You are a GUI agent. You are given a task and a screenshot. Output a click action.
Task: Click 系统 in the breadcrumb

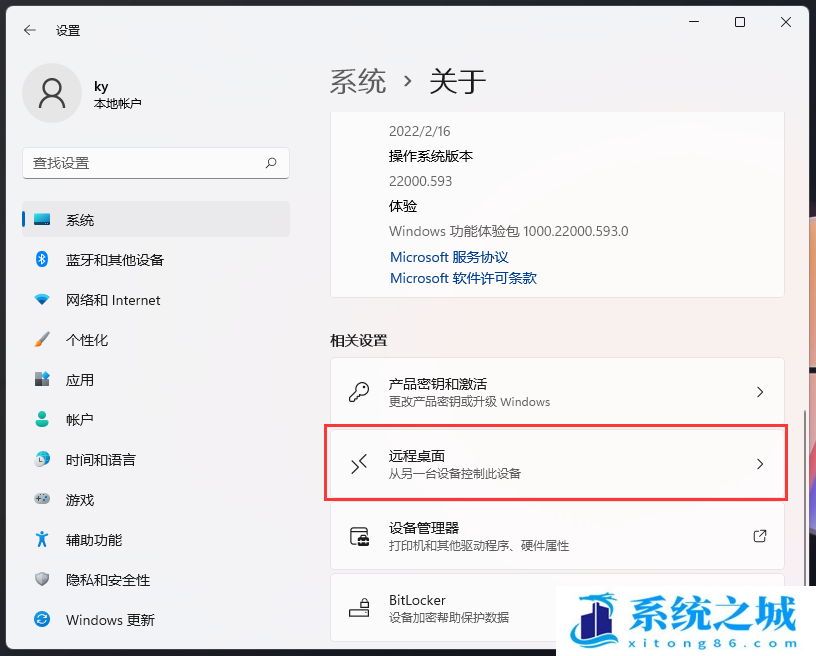click(358, 82)
